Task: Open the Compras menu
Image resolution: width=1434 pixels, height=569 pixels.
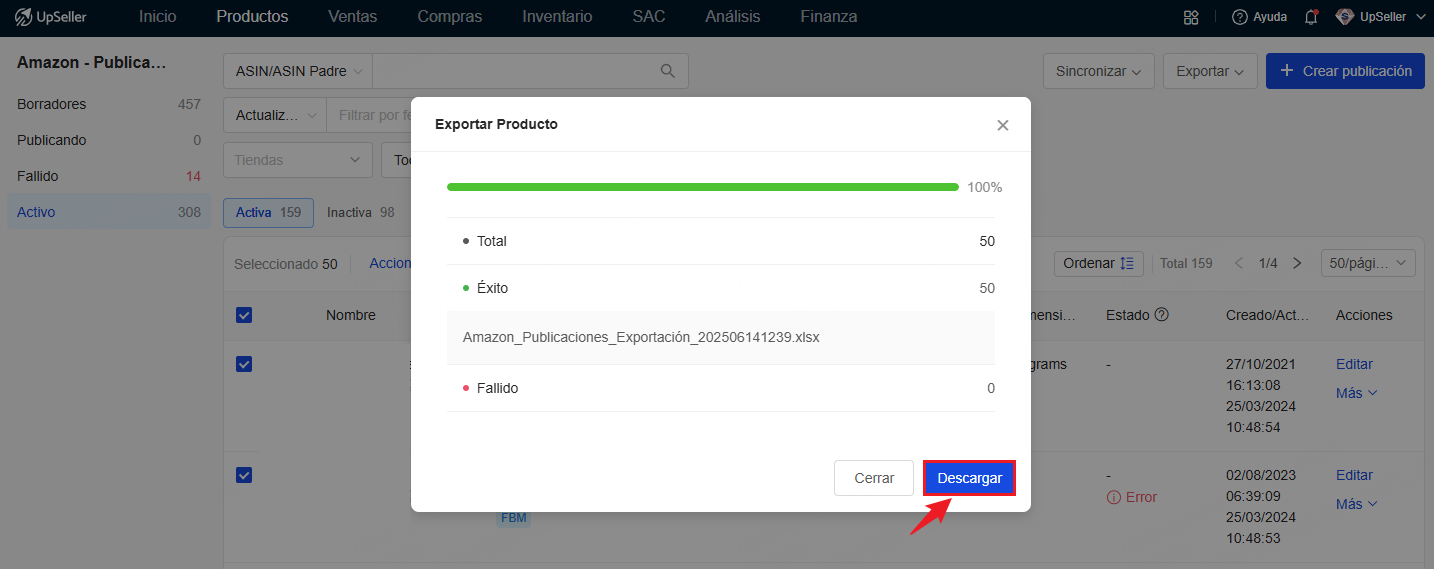Action: pyautogui.click(x=450, y=17)
